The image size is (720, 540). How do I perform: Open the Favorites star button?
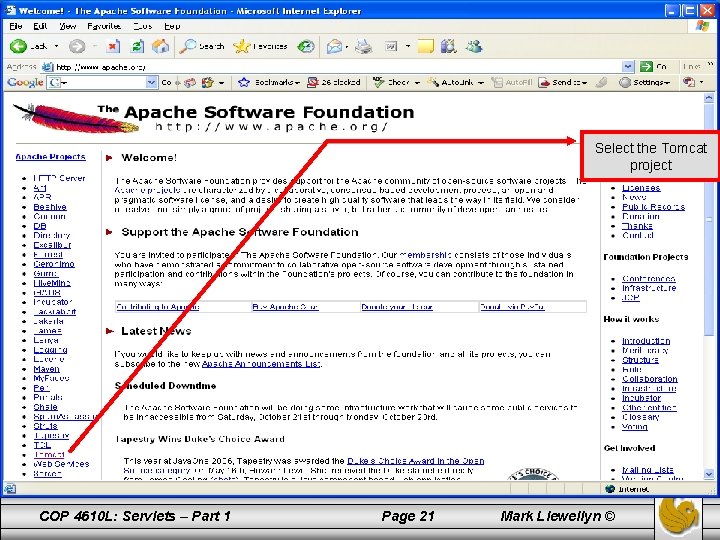click(260, 46)
